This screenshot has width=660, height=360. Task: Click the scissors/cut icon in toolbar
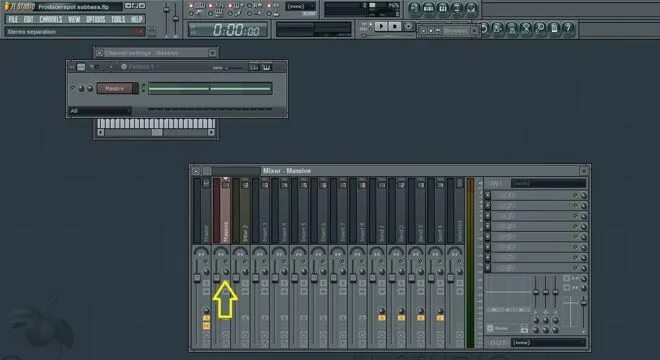coord(526,29)
